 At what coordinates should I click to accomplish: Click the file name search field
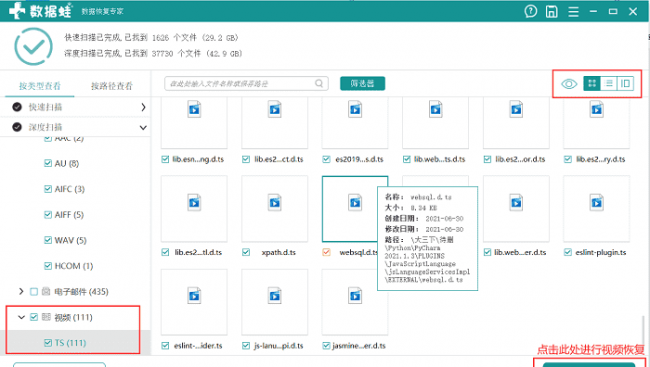point(246,83)
